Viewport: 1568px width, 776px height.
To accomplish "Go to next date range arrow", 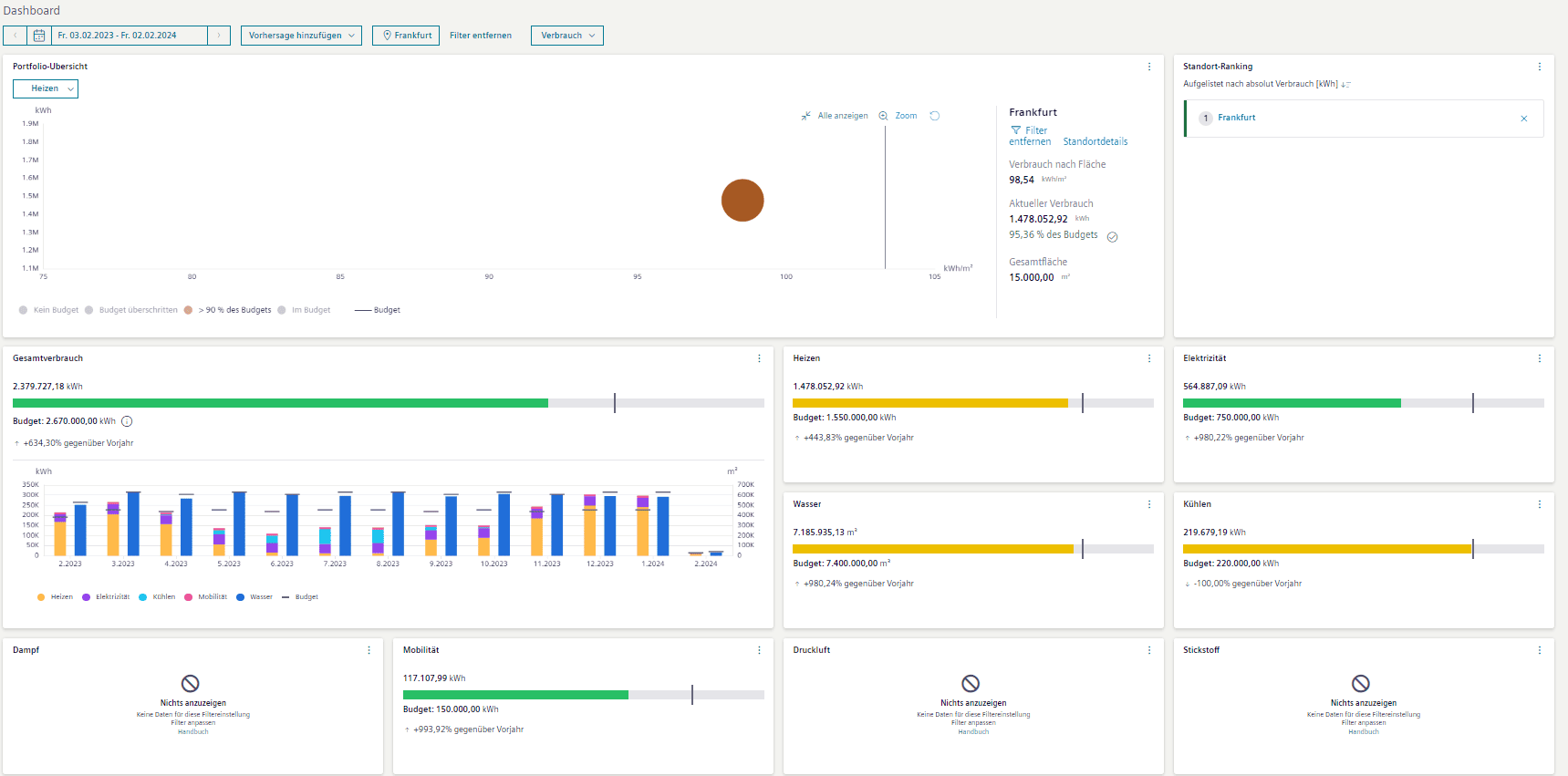I will tap(219, 36).
